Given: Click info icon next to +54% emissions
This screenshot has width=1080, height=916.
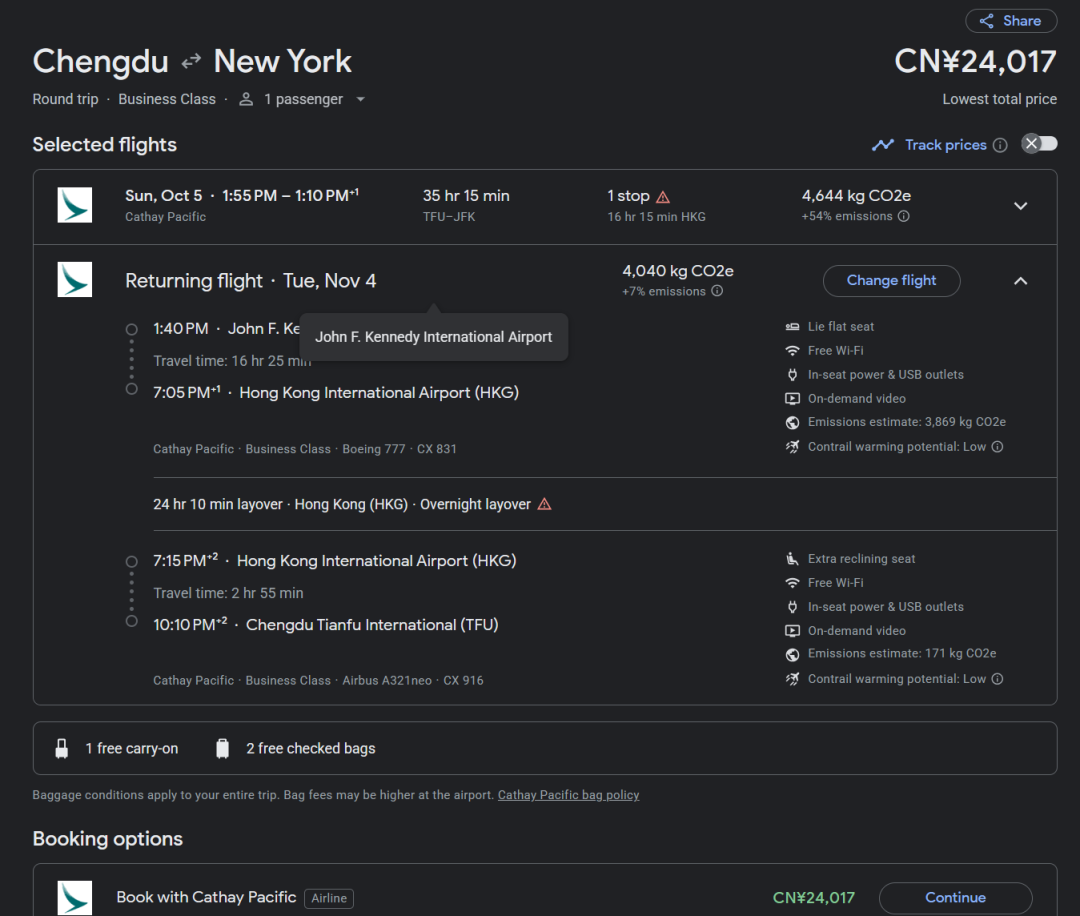Looking at the screenshot, I should coord(903,216).
